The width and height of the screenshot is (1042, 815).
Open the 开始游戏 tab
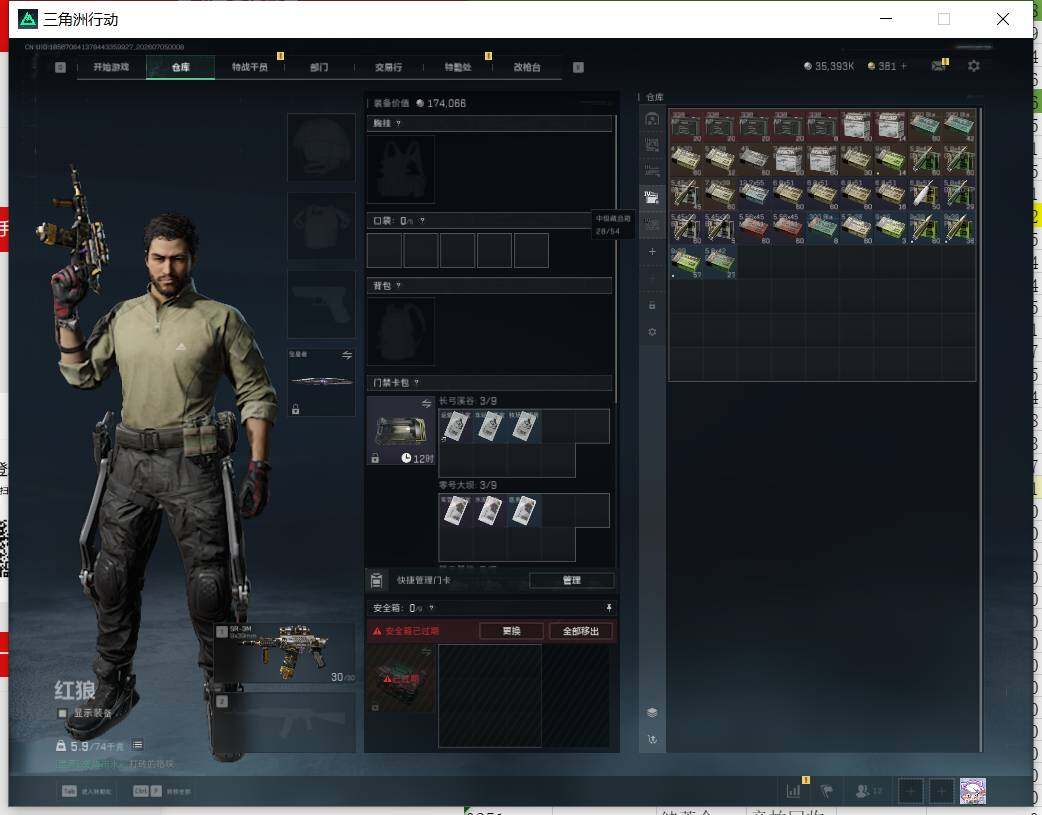111,67
